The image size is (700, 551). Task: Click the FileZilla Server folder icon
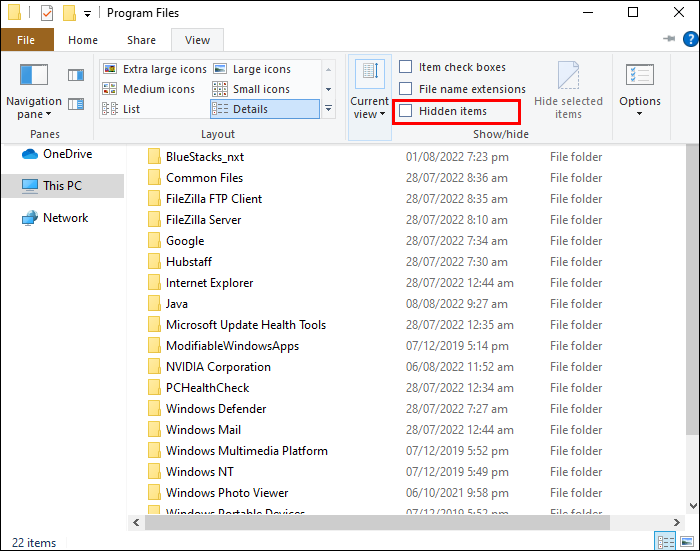154,220
